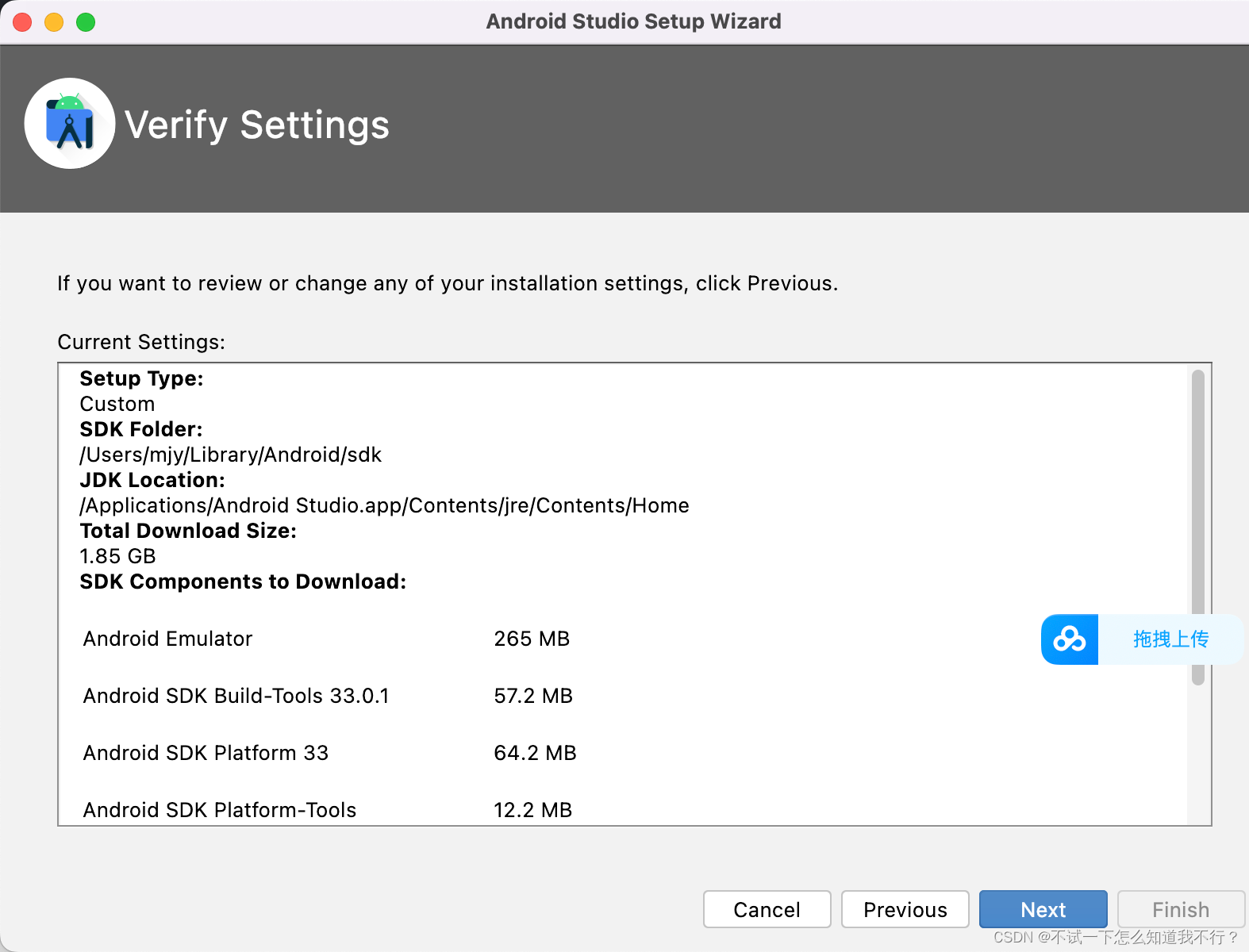
Task: Click the Baidu cloud upload icon
Action: (x=1070, y=639)
